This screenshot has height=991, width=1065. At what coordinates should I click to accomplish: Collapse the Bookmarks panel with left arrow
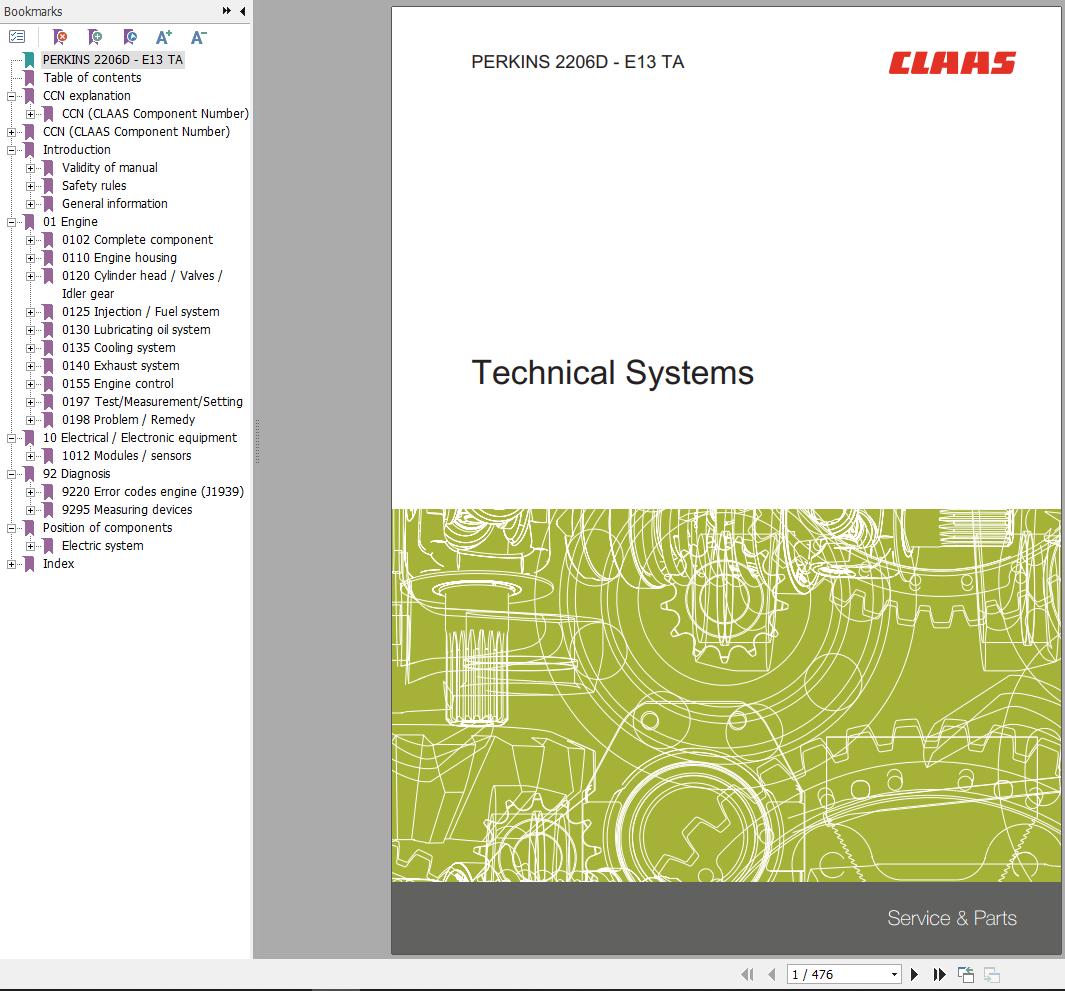[243, 11]
